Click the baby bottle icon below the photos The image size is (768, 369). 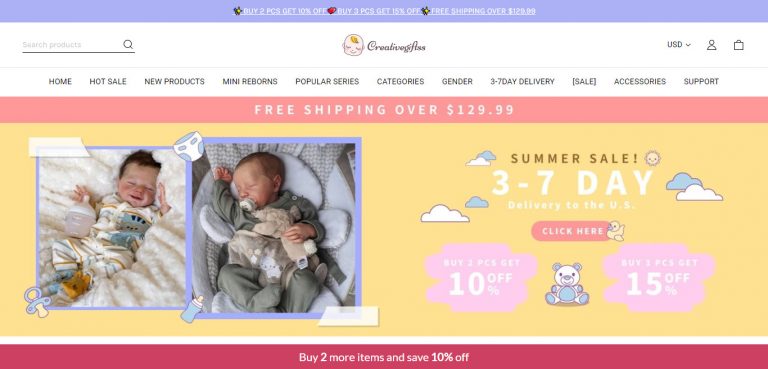(192, 309)
